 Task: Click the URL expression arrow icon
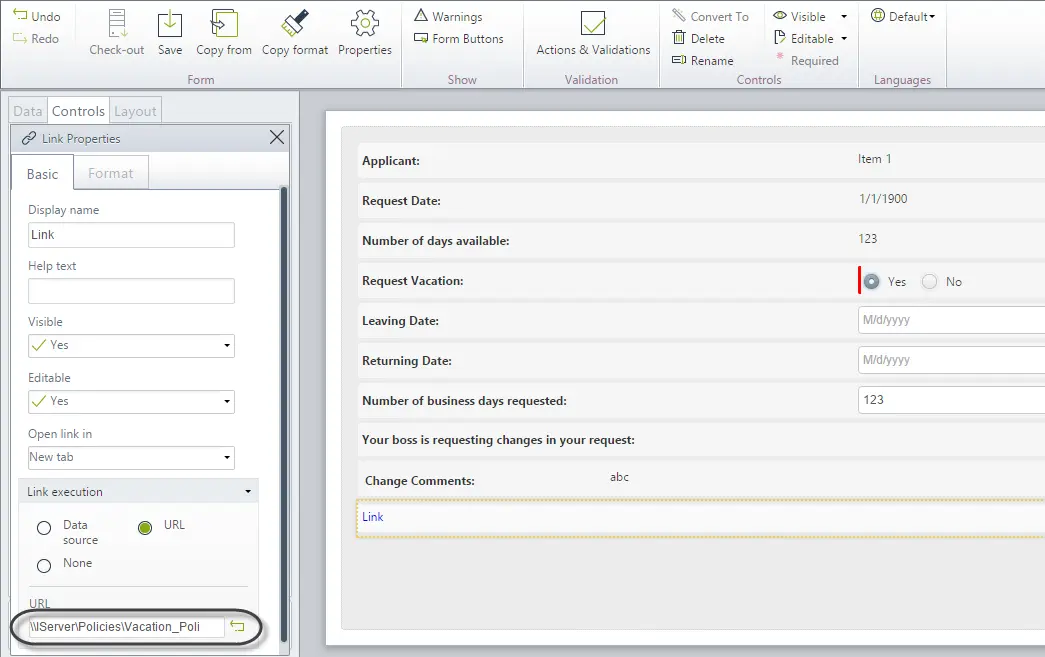[237, 626]
